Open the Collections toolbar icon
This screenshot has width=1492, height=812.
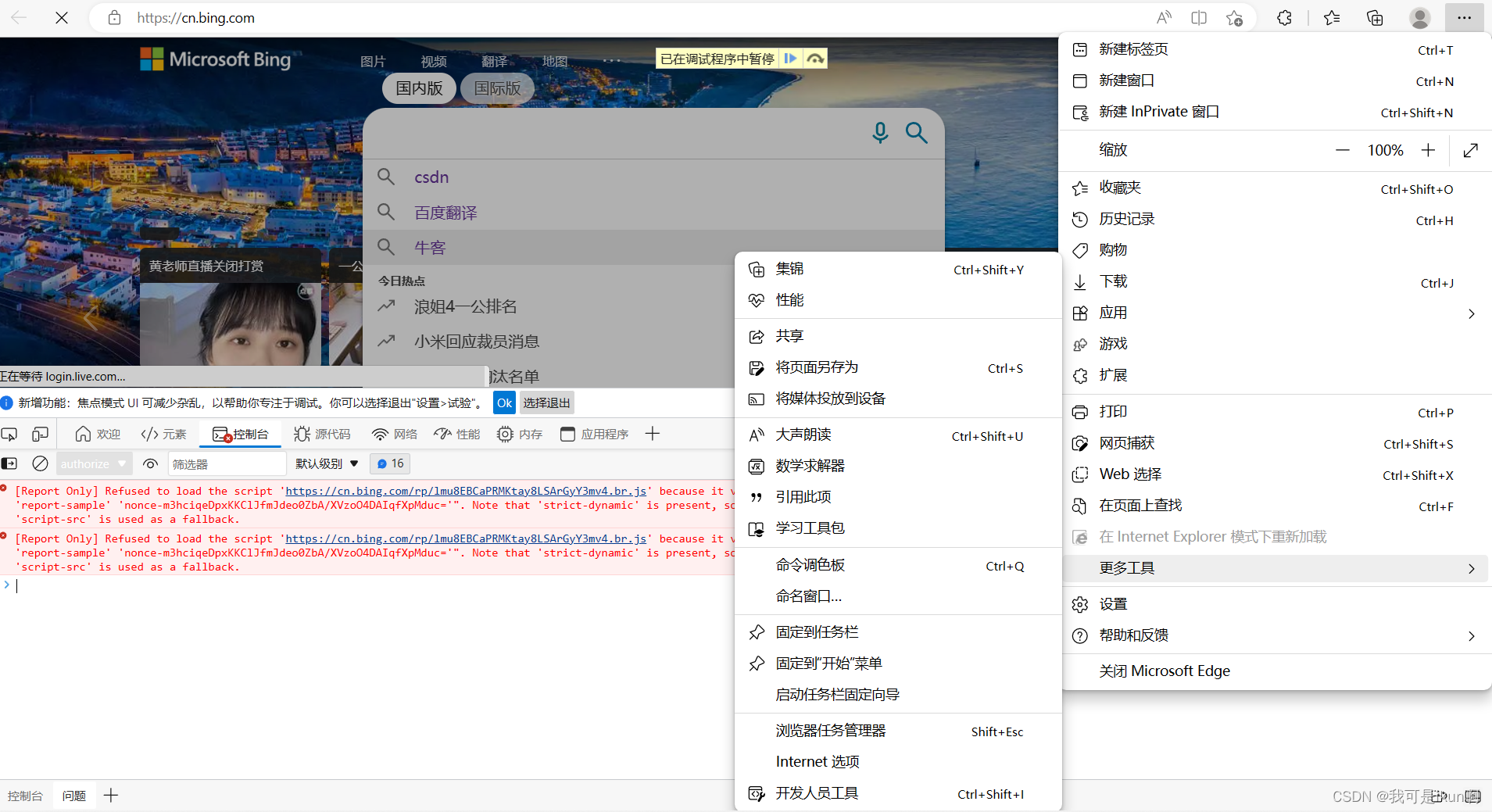(x=1375, y=17)
